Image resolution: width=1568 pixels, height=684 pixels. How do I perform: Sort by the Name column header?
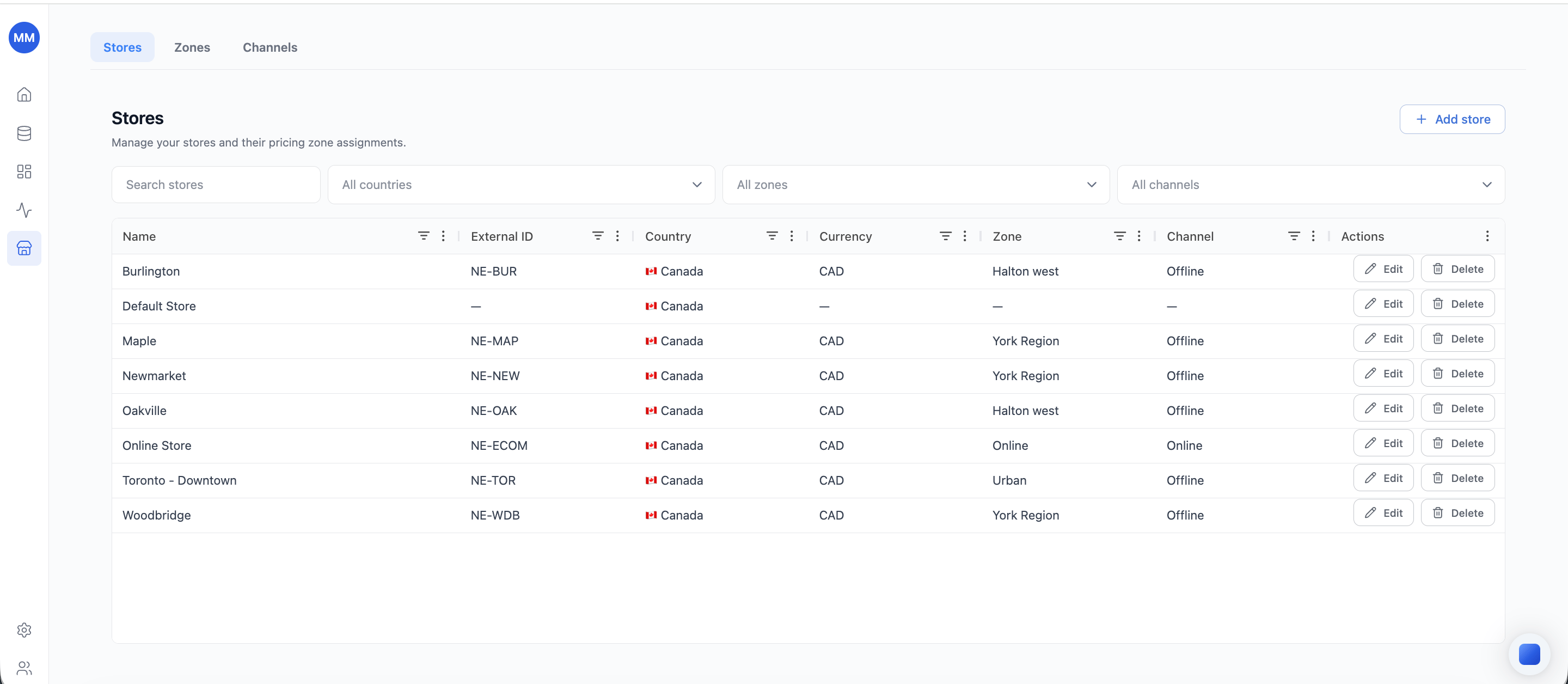pos(139,236)
